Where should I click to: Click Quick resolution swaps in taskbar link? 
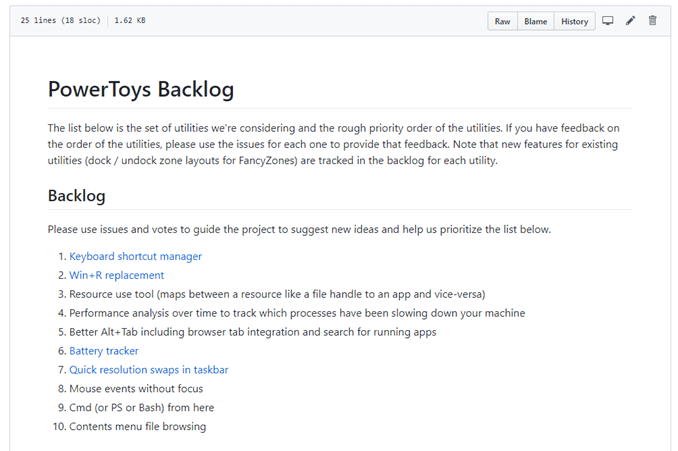point(148,370)
